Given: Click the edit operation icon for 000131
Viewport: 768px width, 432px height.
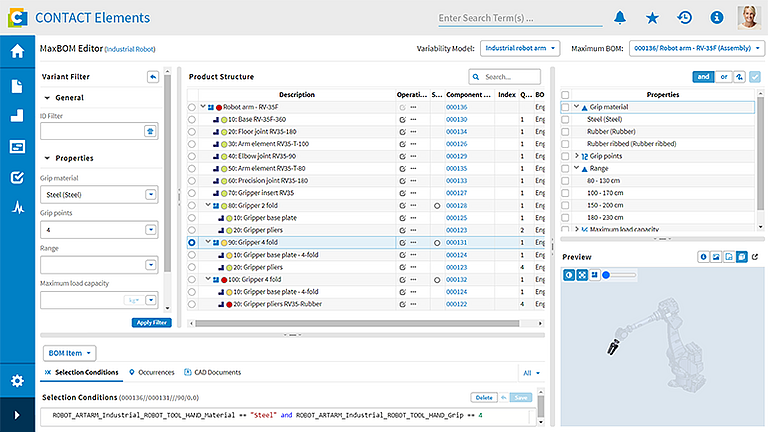Looking at the screenshot, I should pyautogui.click(x=403, y=242).
